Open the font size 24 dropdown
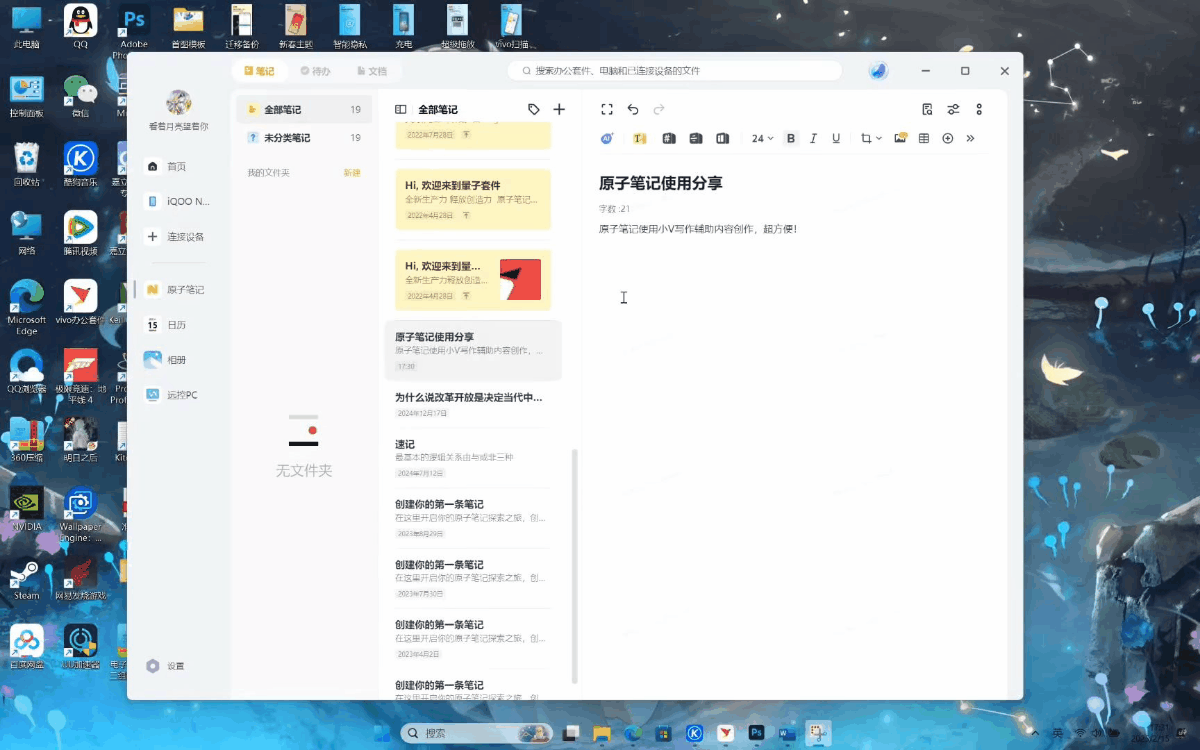The image size is (1200, 750). tap(763, 138)
